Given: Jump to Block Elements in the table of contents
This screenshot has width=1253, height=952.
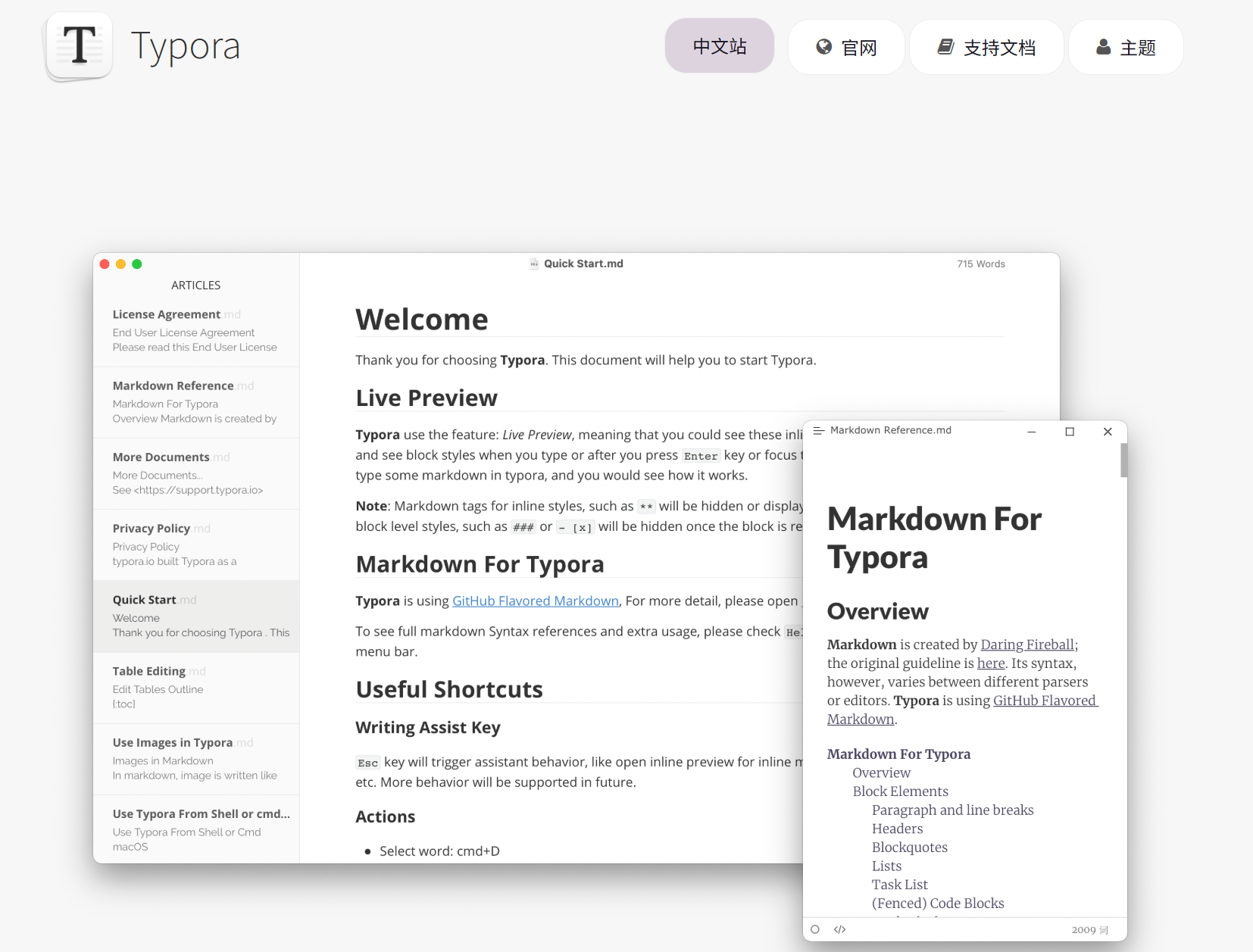Looking at the screenshot, I should (901, 791).
